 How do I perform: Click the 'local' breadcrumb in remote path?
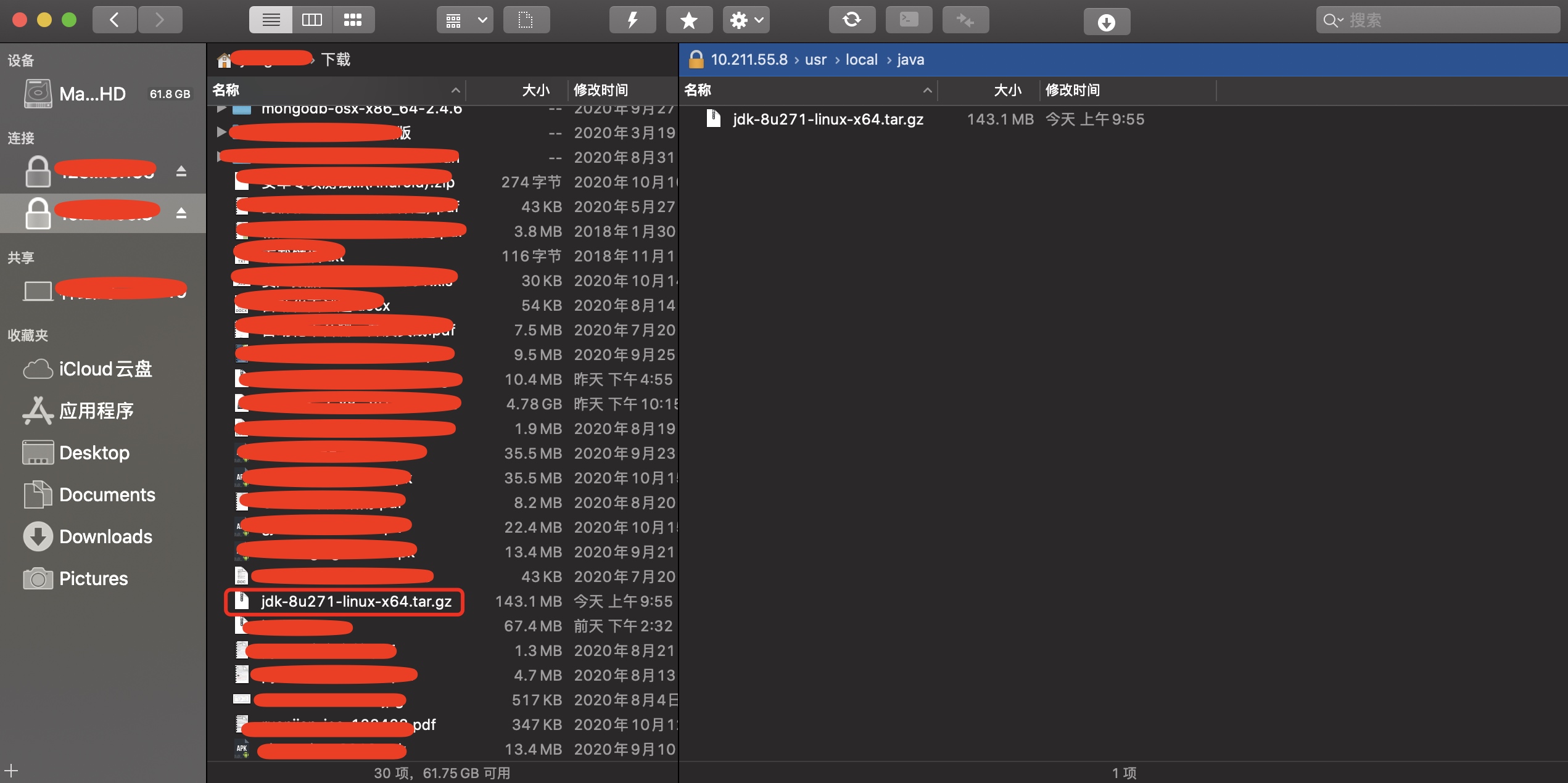861,60
